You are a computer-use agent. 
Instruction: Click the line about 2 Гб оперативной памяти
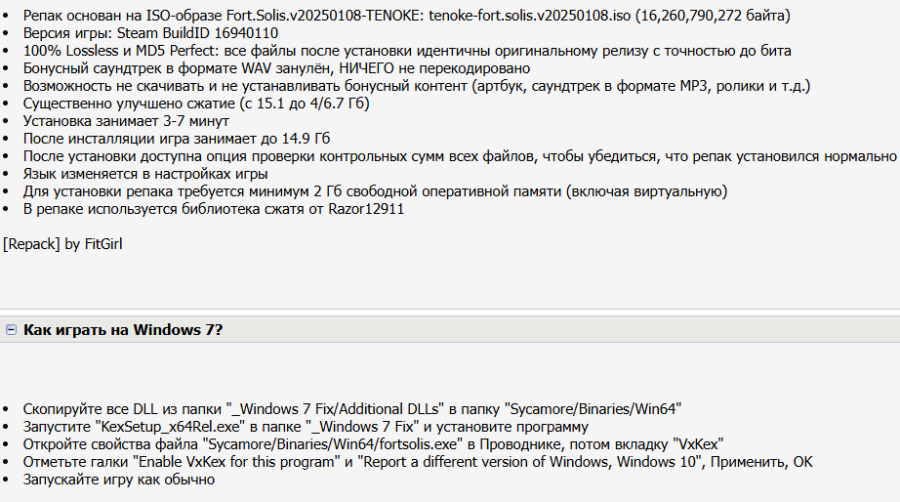[x=375, y=192]
